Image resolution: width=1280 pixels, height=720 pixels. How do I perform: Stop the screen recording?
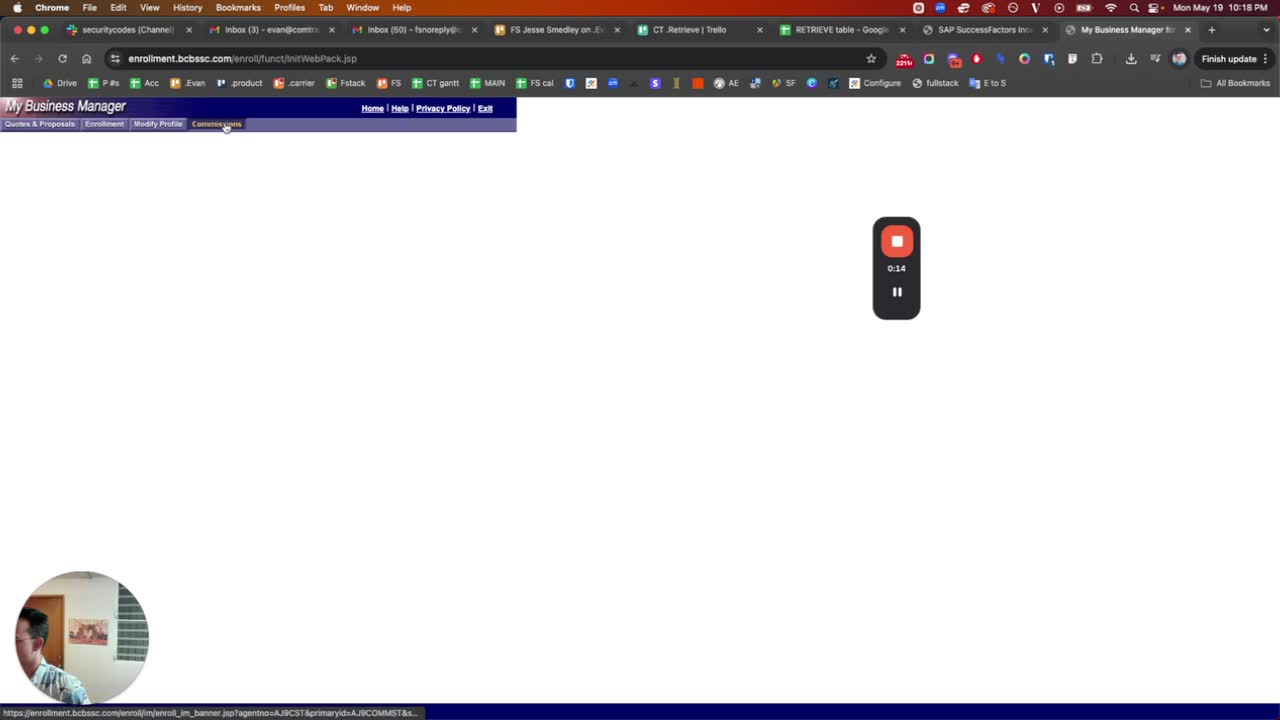(x=897, y=241)
